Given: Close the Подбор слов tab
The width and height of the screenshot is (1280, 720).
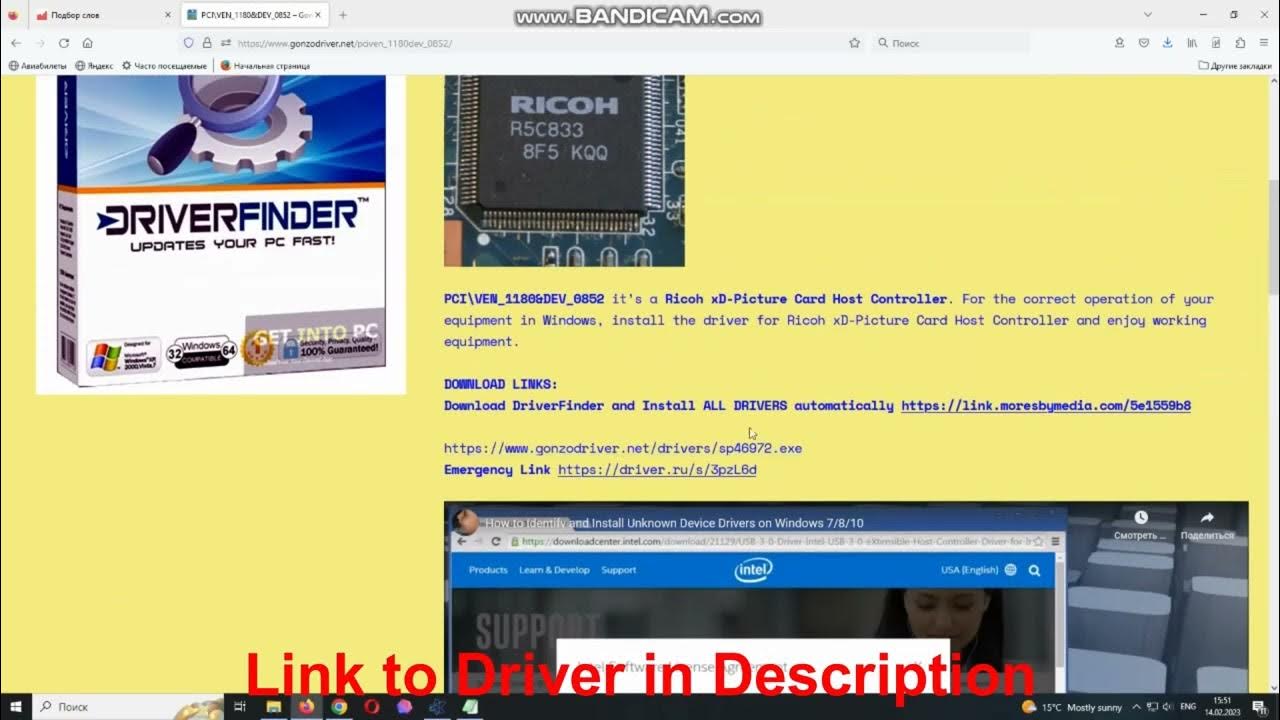Looking at the screenshot, I should pyautogui.click(x=167, y=15).
